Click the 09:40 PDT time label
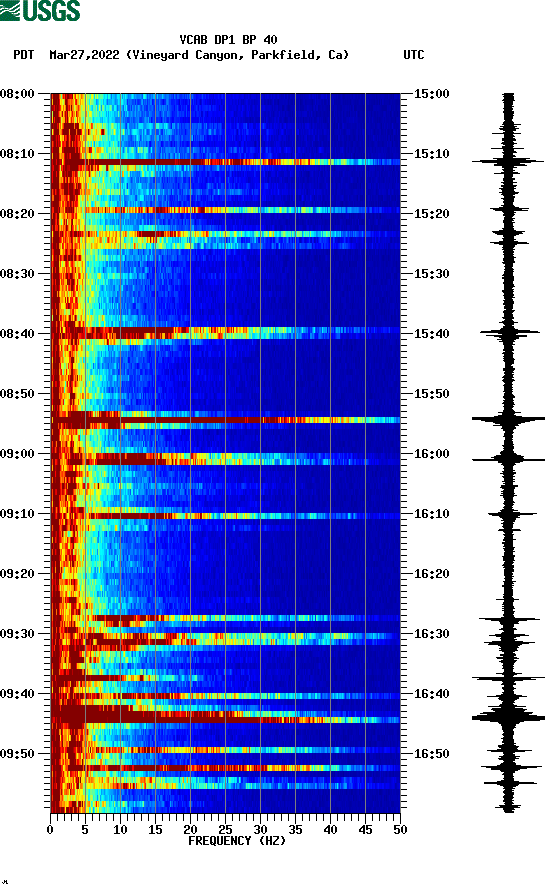The height and width of the screenshot is (893, 552). [17, 694]
